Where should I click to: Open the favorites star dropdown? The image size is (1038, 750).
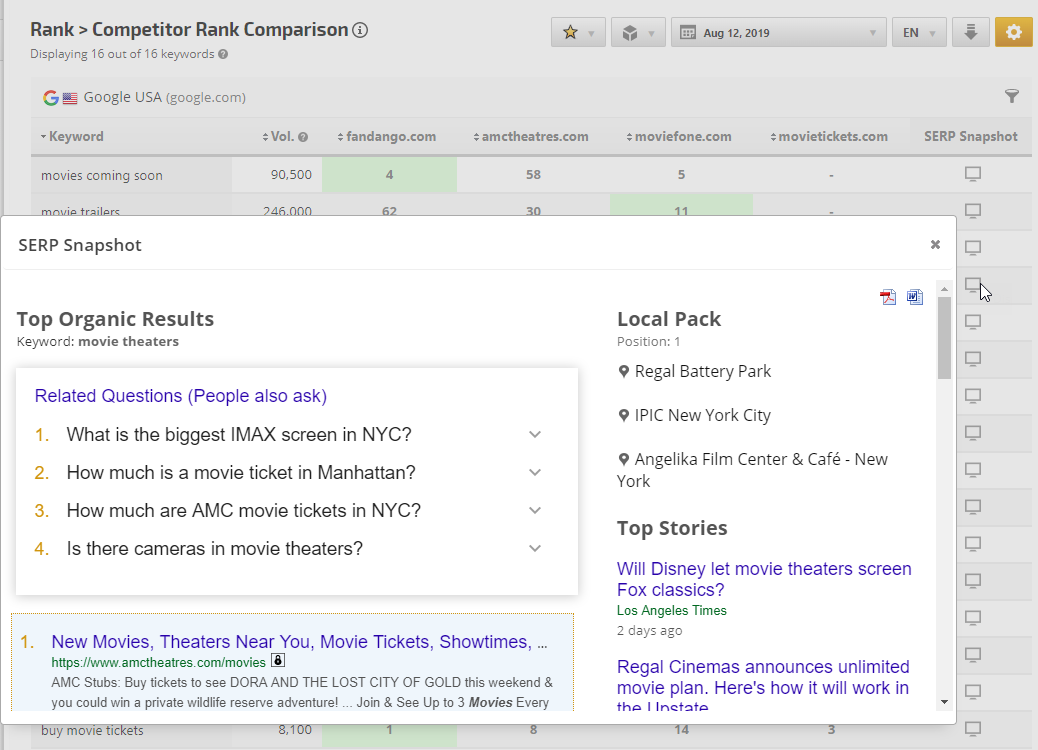pos(578,32)
